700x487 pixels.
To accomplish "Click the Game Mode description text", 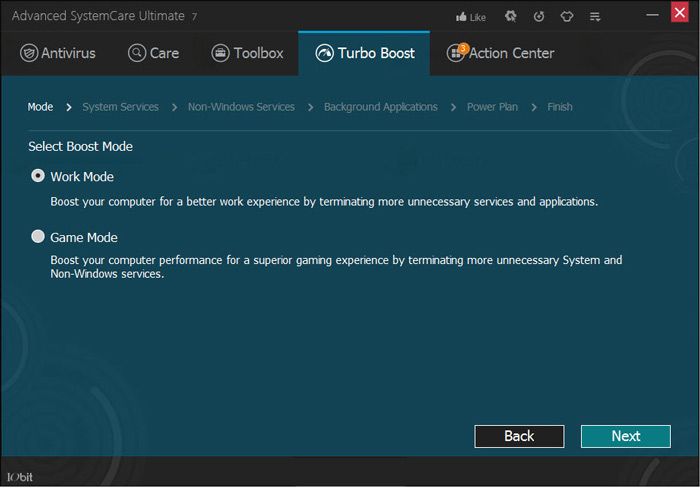I will coord(336,267).
